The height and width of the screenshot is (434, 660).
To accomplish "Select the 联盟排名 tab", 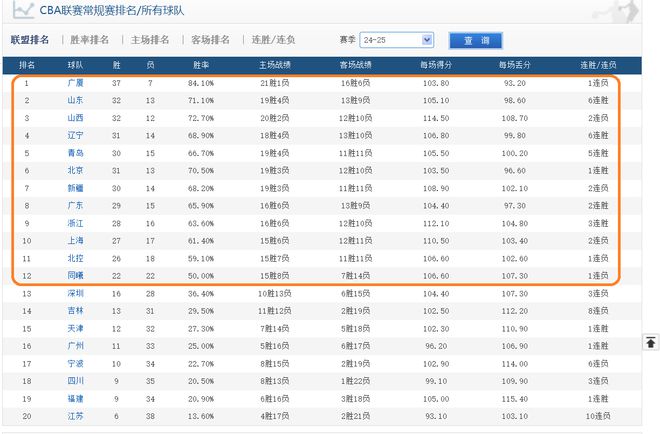I will click(x=30, y=40).
